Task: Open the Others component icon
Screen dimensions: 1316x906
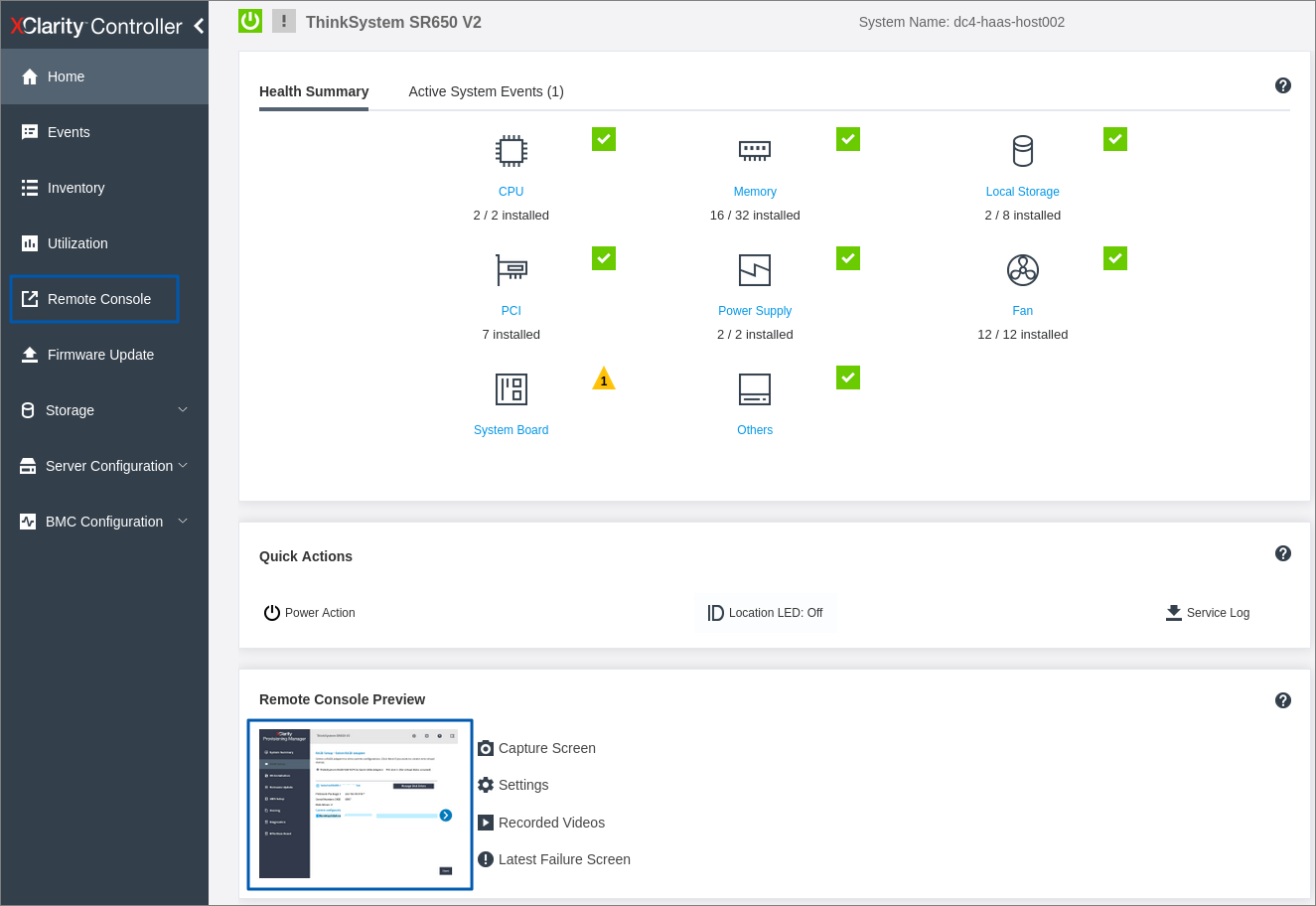Action: 755,389
